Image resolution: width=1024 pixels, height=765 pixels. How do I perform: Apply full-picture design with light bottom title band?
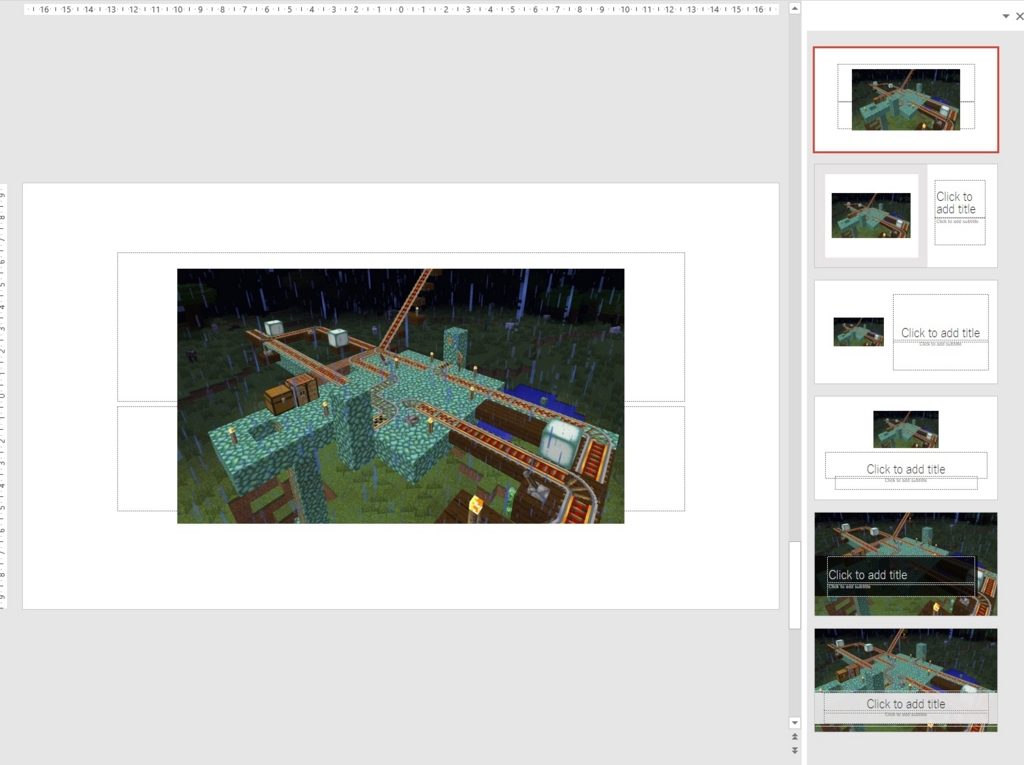906,680
